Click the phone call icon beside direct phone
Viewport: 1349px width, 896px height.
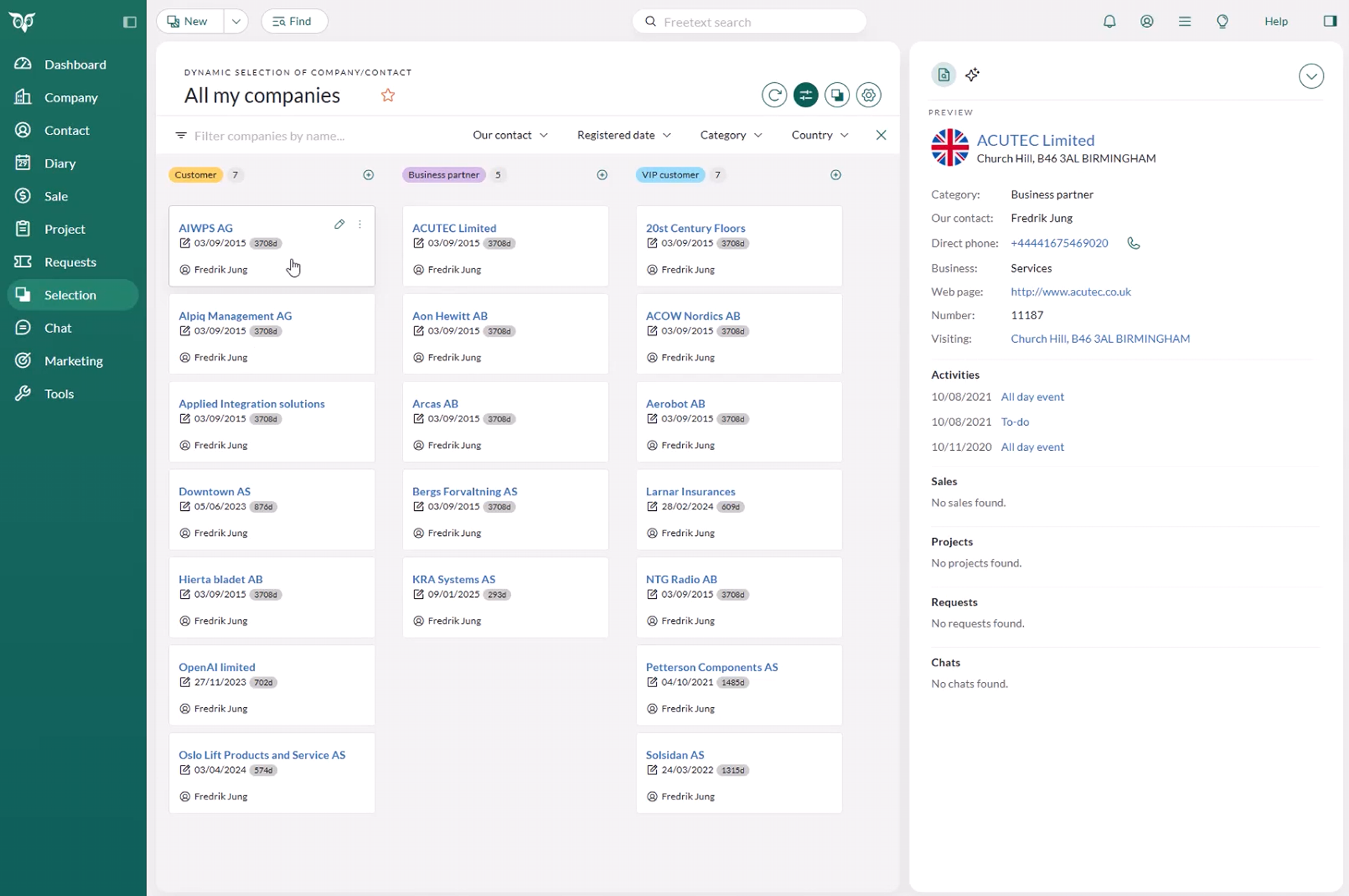click(1133, 243)
